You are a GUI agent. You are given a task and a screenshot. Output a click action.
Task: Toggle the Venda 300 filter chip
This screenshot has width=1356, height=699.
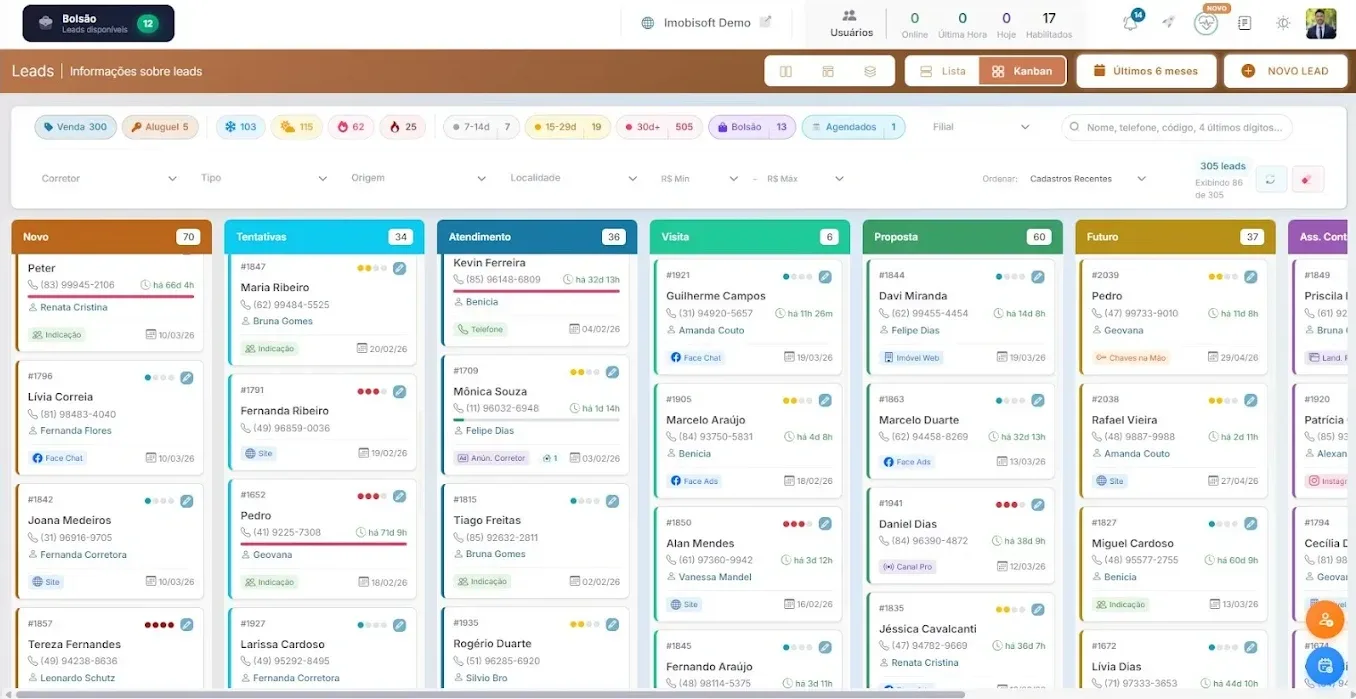click(x=75, y=127)
